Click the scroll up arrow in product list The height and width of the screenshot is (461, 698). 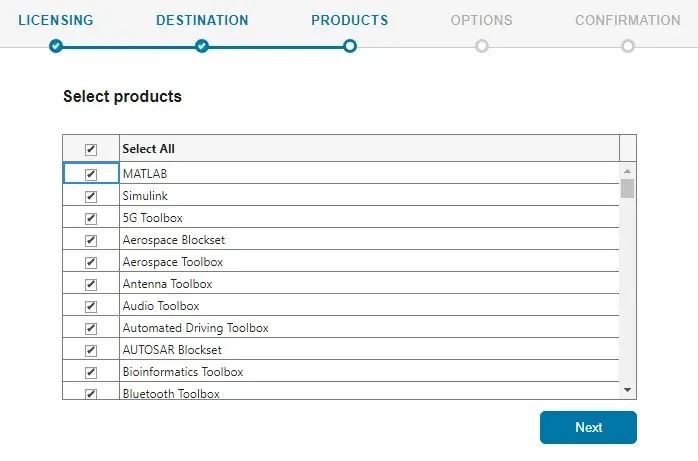(627, 171)
